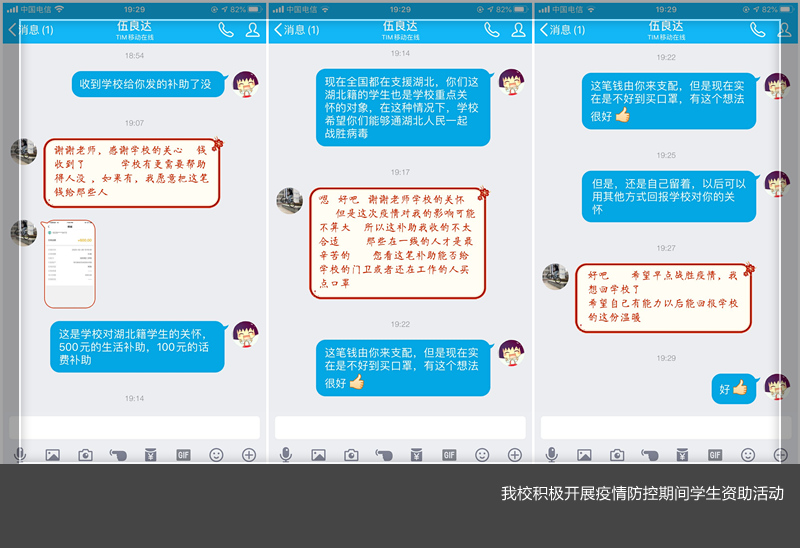Open the contact profile icon in the middle chat
Screen dimensions: 800x548
coord(518,30)
